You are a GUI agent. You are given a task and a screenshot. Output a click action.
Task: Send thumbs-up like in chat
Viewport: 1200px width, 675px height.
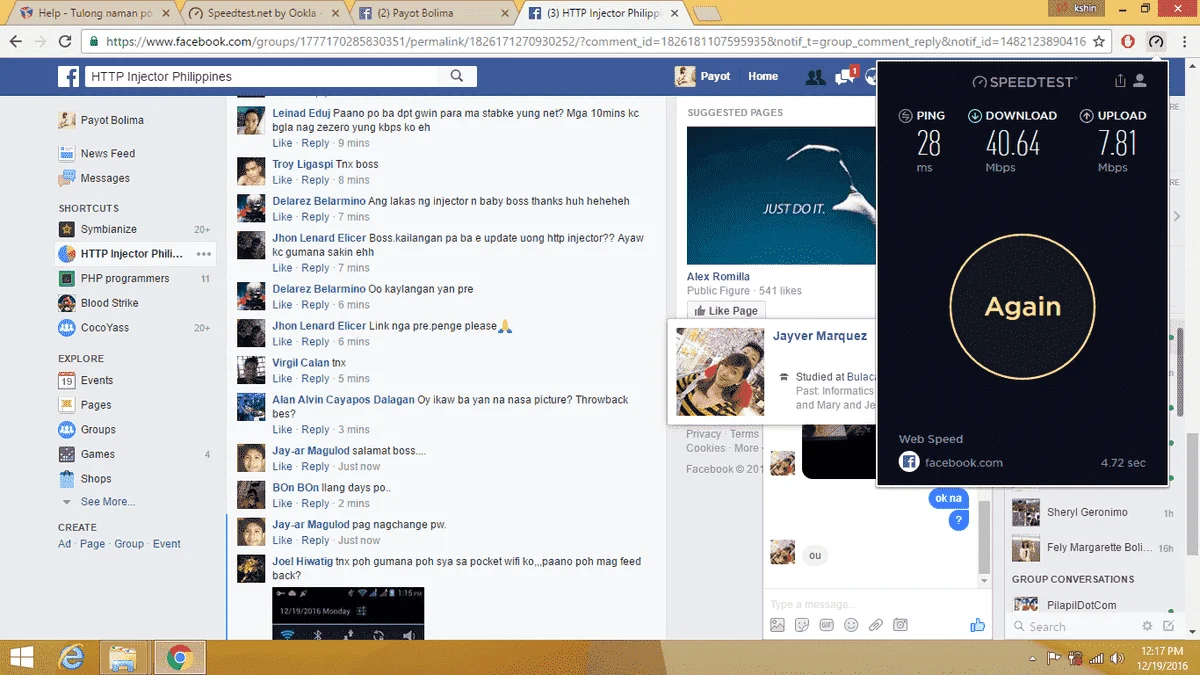pos(977,625)
